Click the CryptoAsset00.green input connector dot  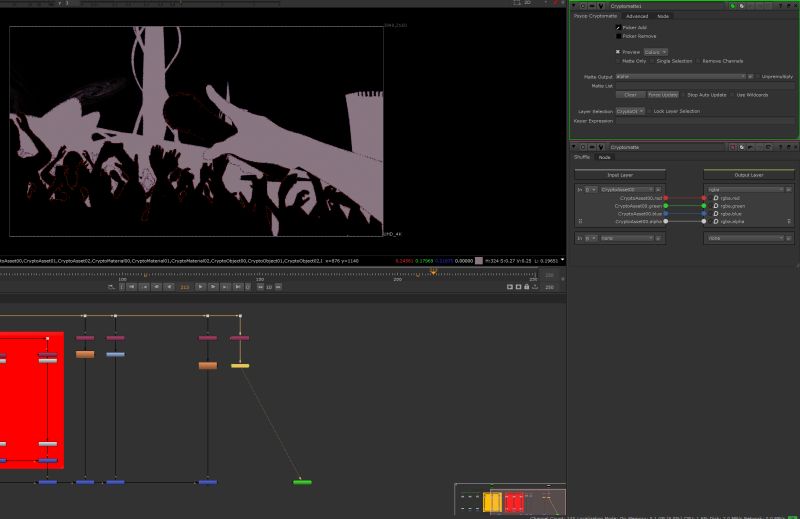pyautogui.click(x=666, y=206)
